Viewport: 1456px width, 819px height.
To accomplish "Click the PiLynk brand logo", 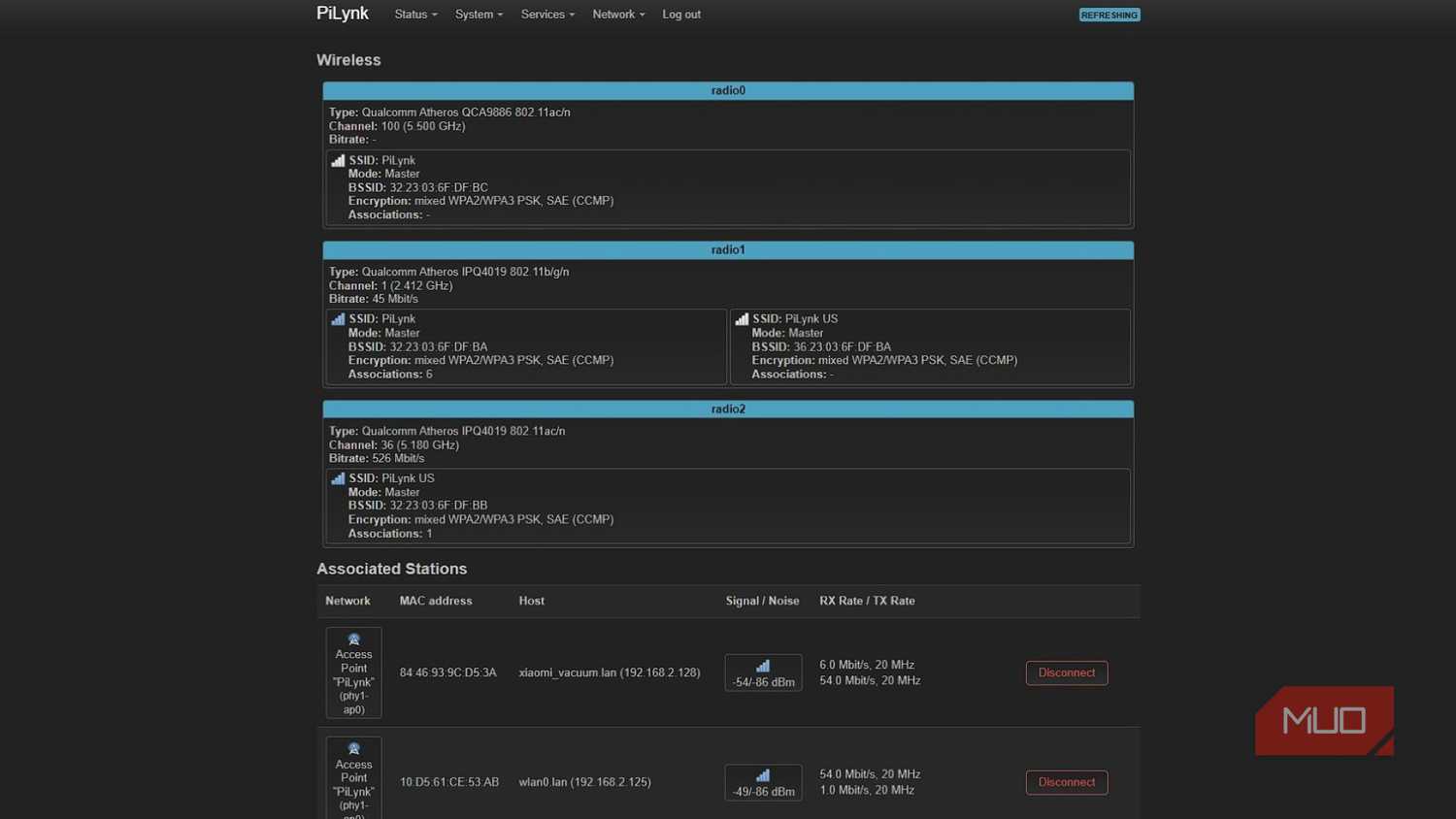I will point(343,14).
